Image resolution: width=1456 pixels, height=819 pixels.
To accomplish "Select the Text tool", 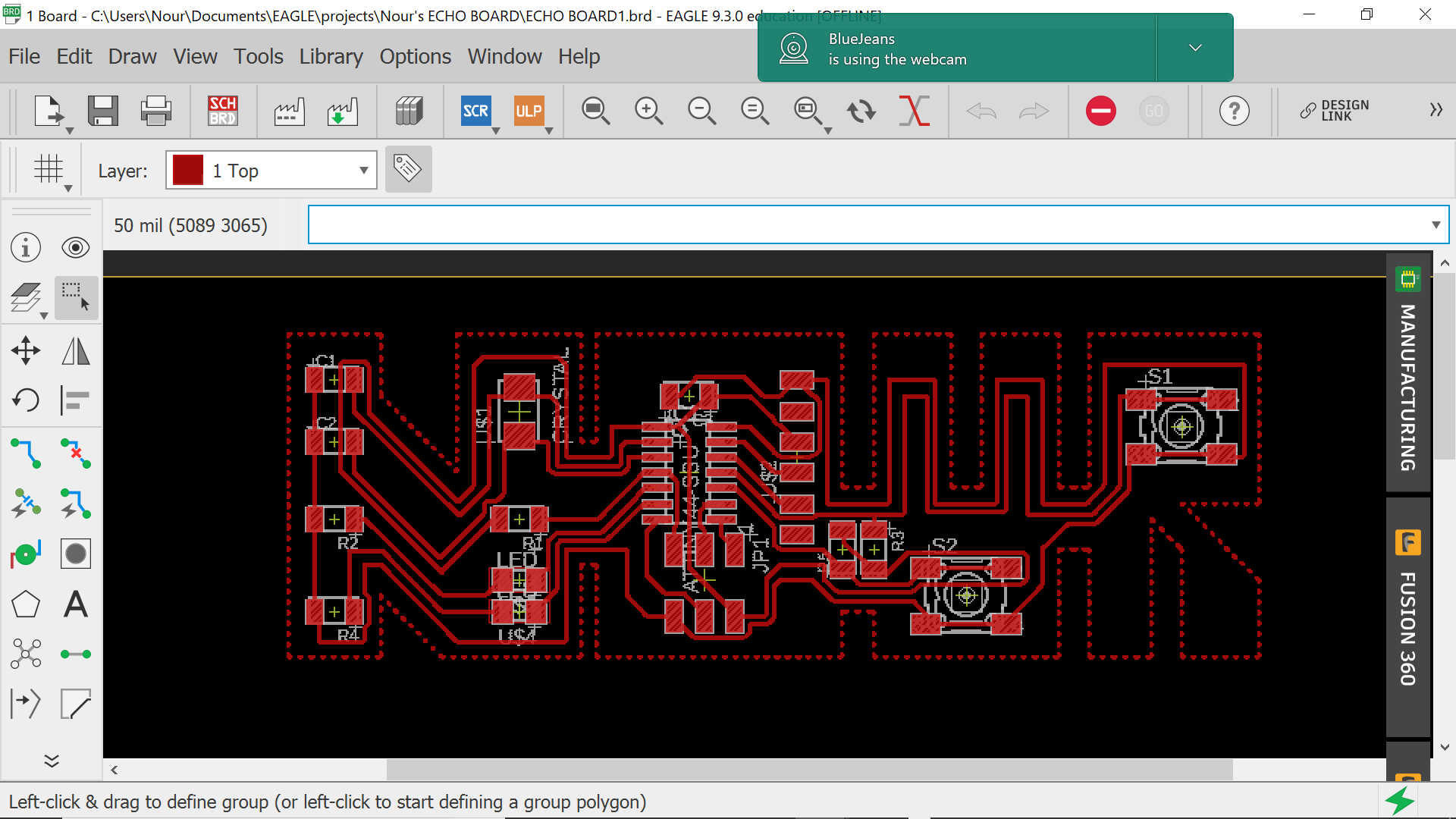I will pos(76,604).
